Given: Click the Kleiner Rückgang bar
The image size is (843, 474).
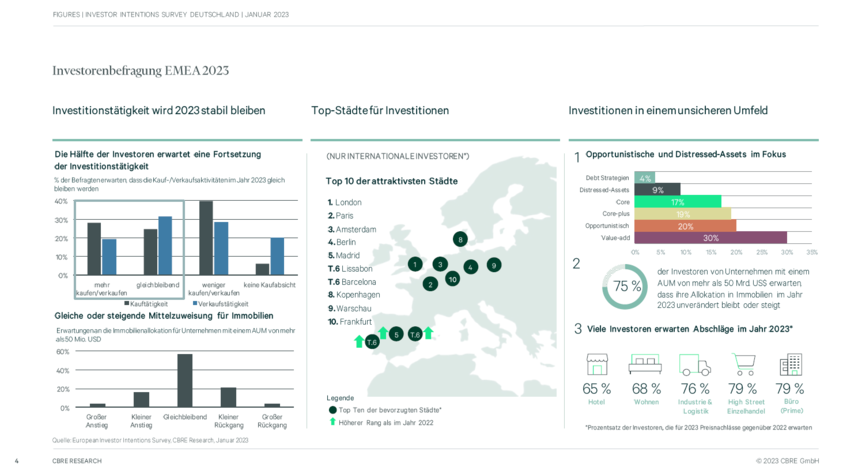Looking at the screenshot, I should click(228, 397).
